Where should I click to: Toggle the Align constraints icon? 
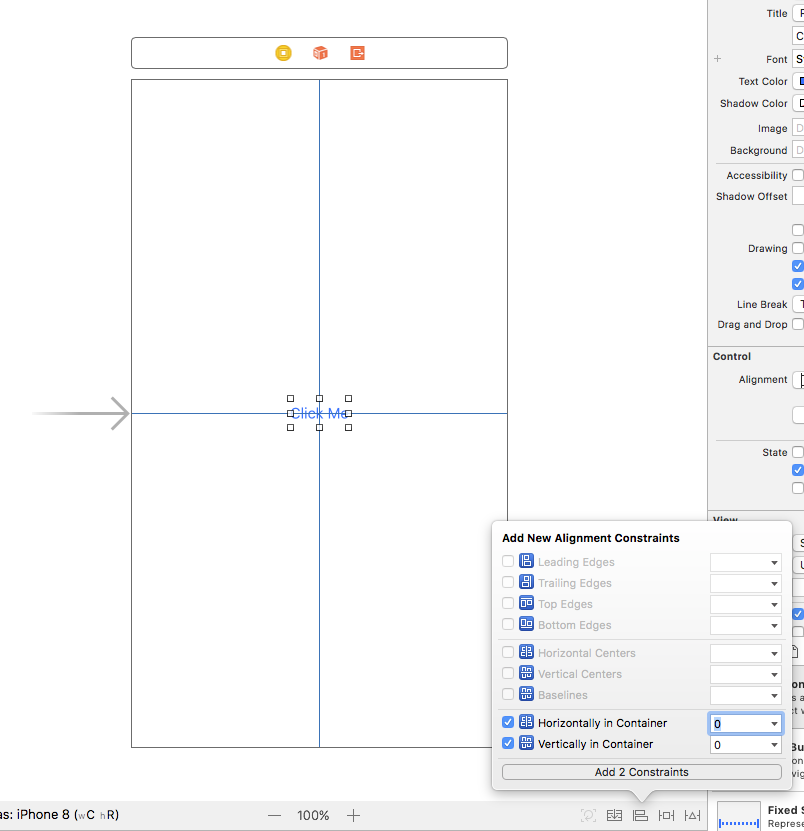[x=641, y=815]
